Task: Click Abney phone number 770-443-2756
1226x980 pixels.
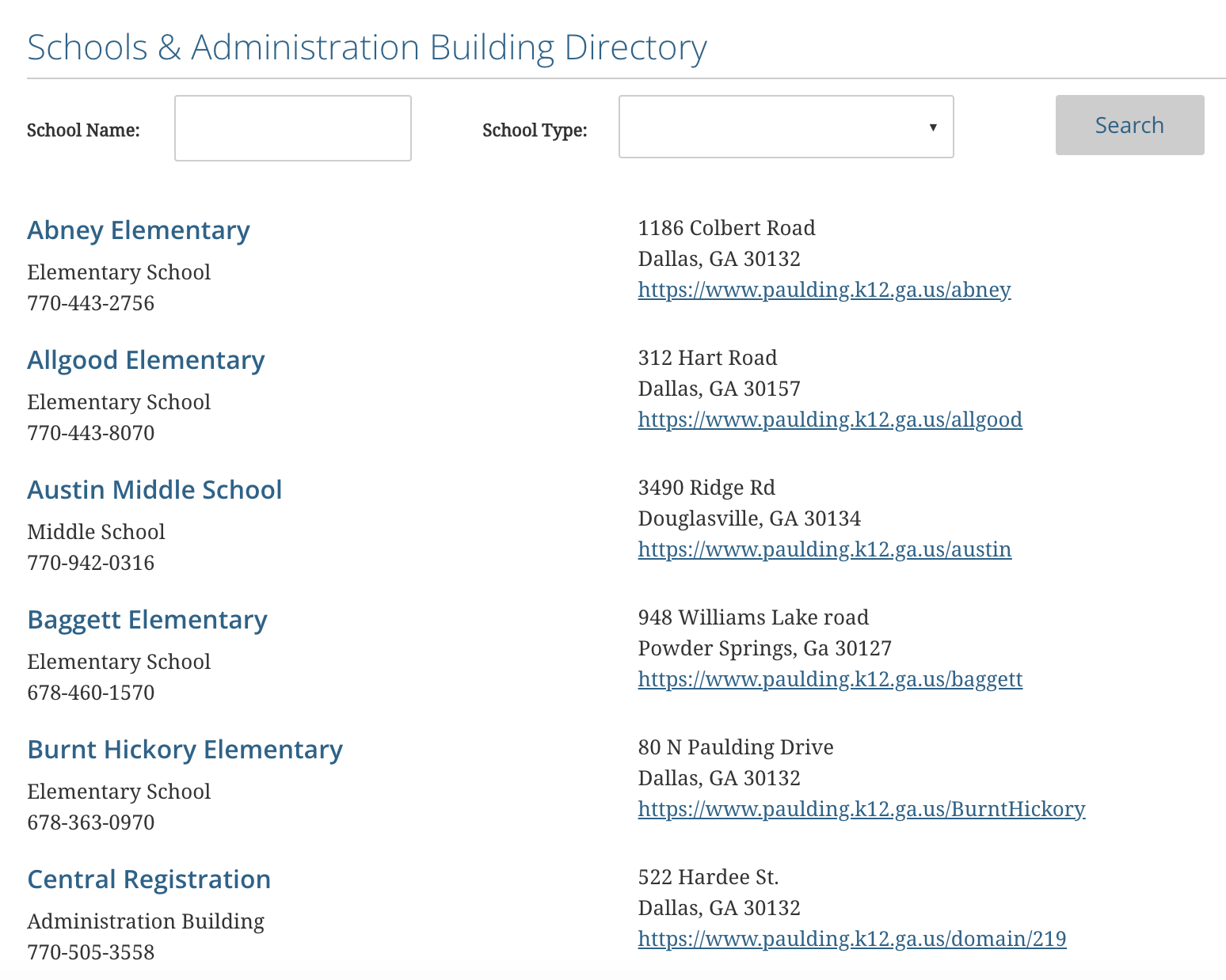Action: tap(91, 303)
